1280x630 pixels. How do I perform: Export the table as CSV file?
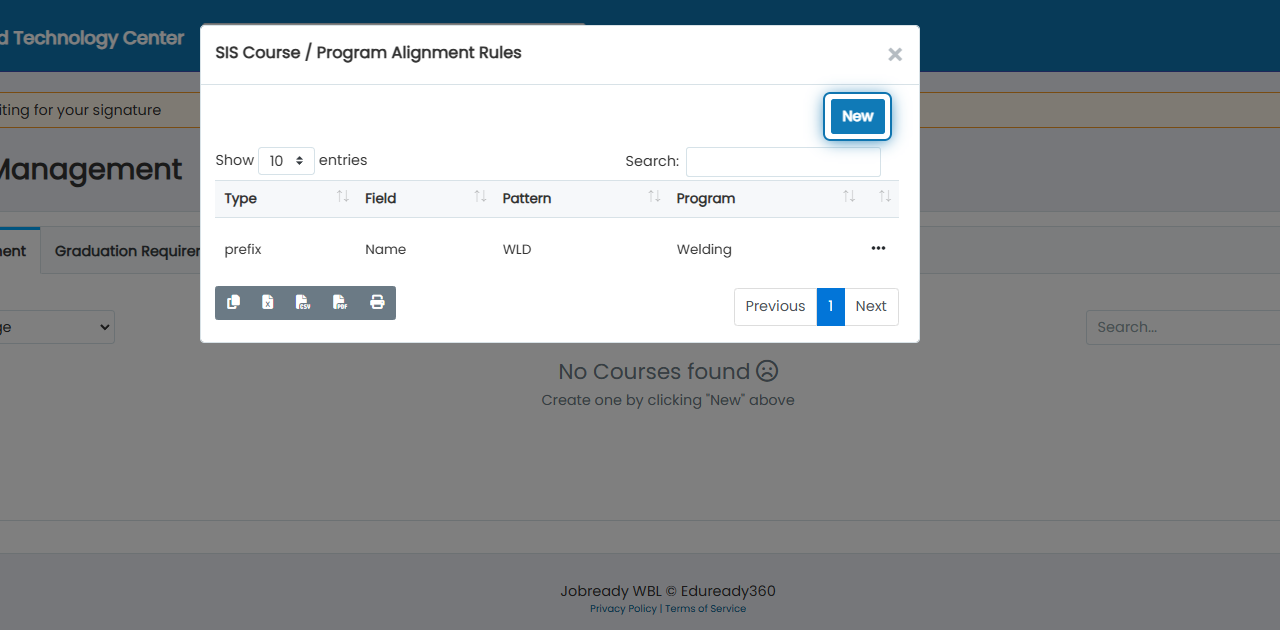click(x=304, y=303)
